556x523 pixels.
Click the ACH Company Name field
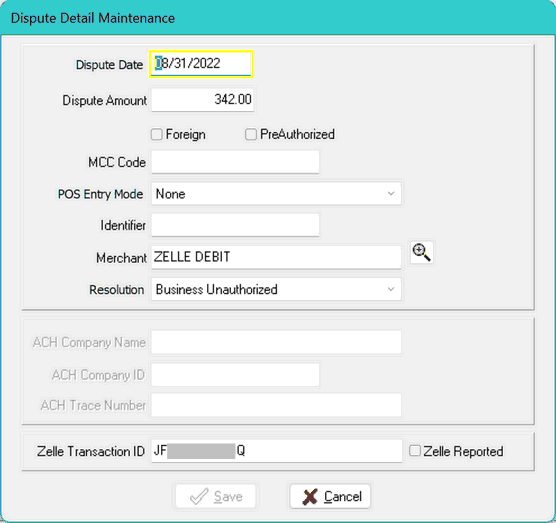[276, 342]
